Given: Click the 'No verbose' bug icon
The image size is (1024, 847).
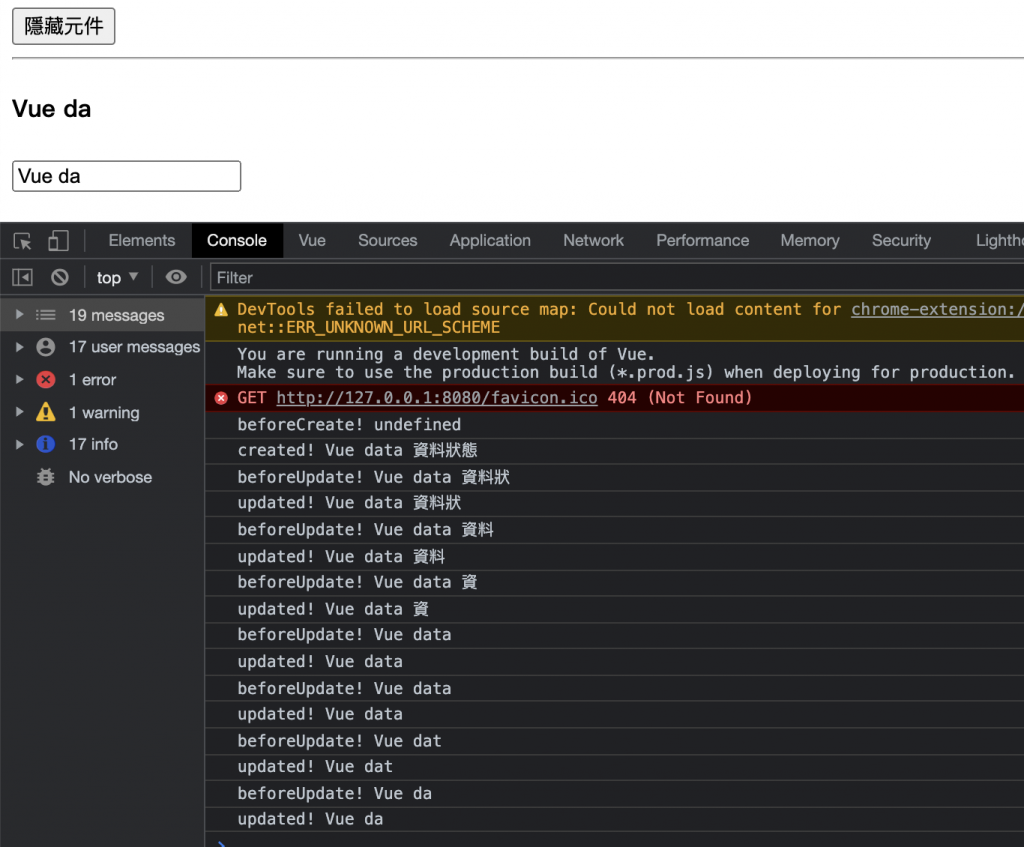Looking at the screenshot, I should pos(46,477).
